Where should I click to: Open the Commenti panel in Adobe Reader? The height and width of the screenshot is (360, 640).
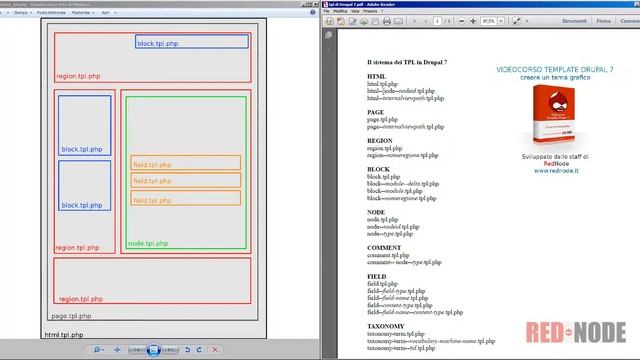click(x=630, y=21)
